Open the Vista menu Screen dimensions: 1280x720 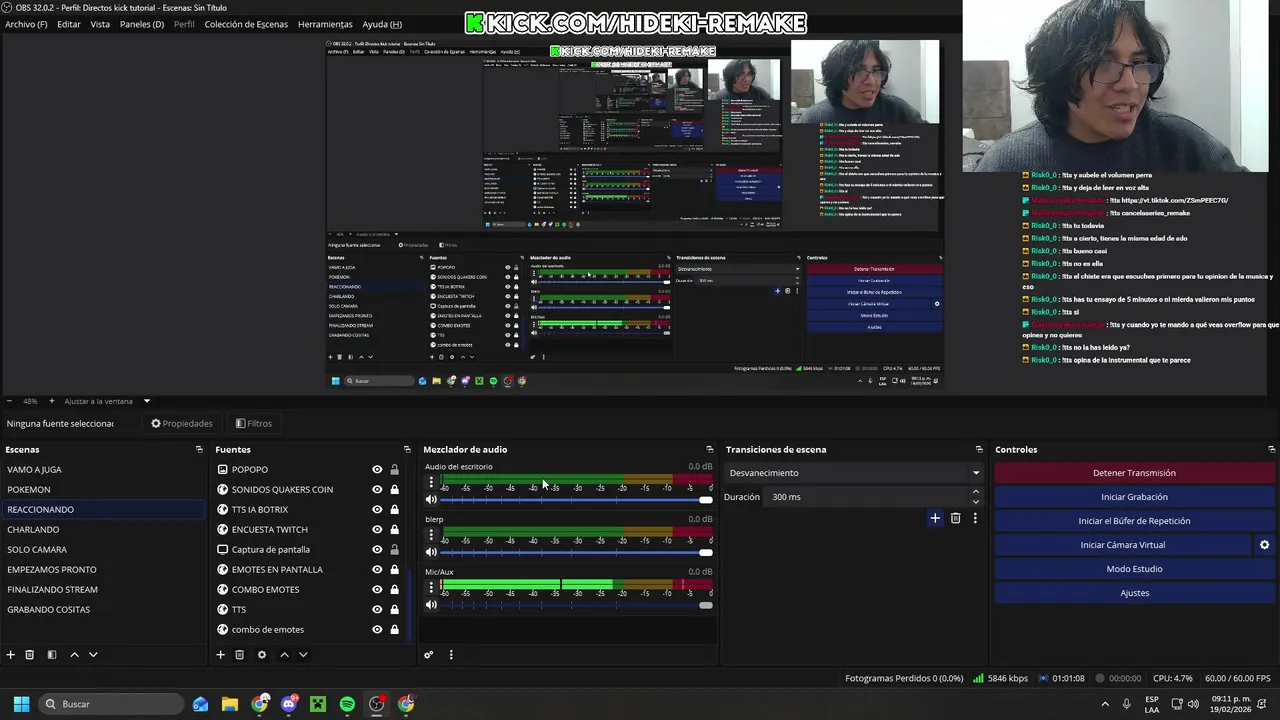coord(100,24)
